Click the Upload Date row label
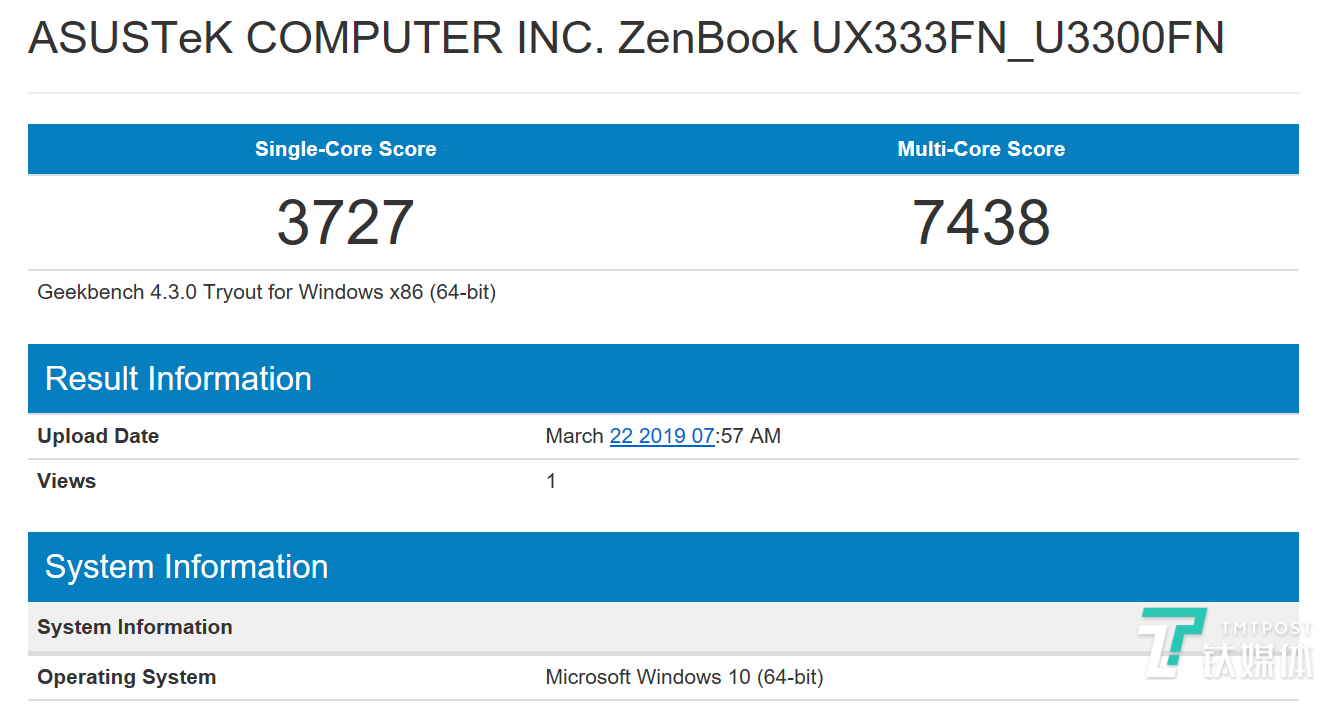This screenshot has width=1340, height=704. pyautogui.click(x=97, y=436)
